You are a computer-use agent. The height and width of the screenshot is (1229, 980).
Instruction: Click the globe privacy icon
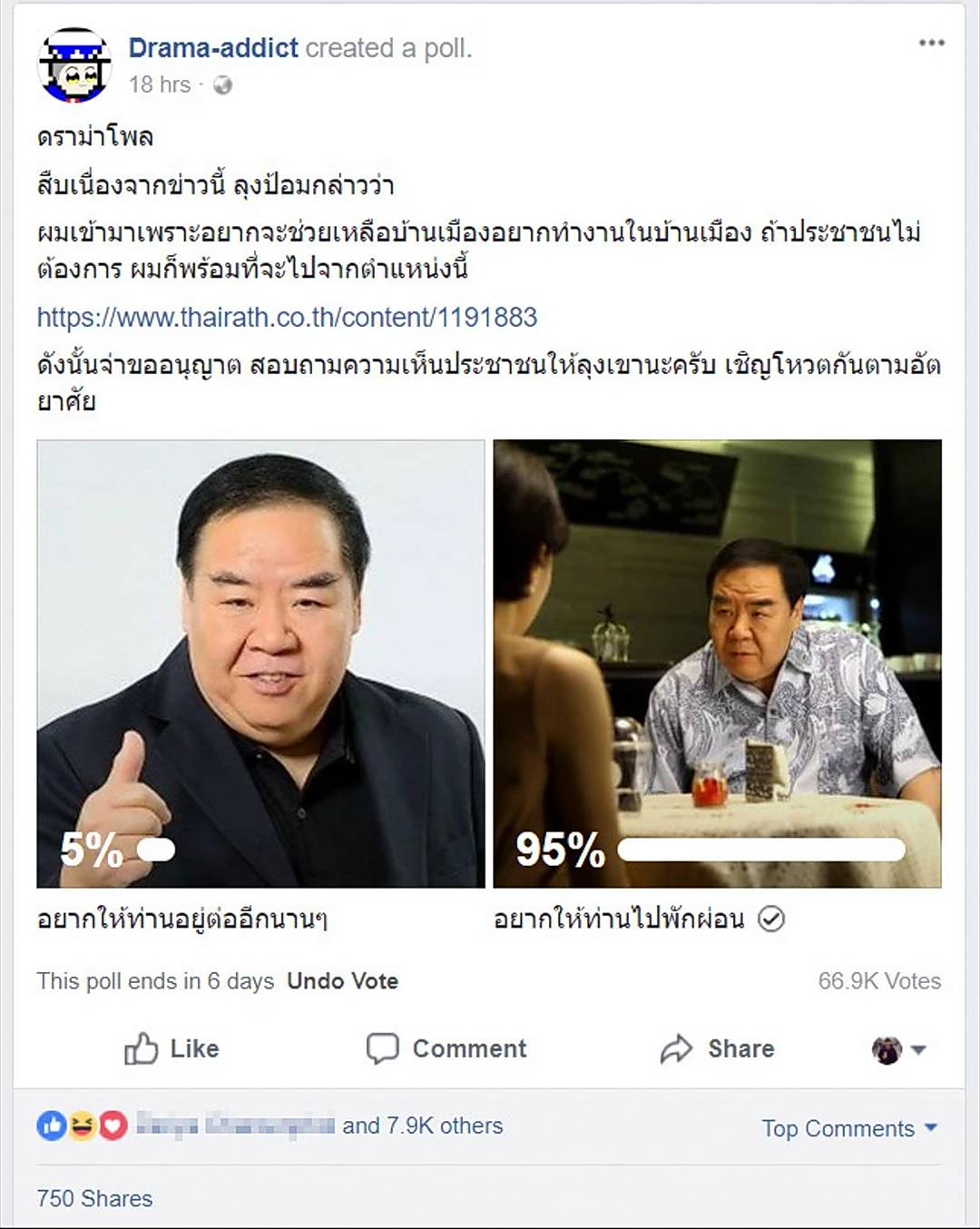[222, 85]
